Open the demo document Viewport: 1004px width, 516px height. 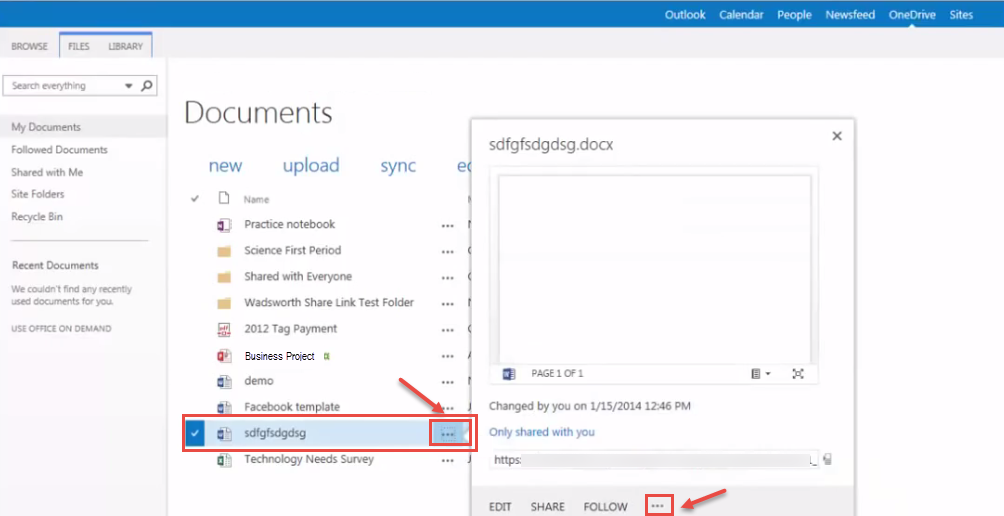(259, 381)
